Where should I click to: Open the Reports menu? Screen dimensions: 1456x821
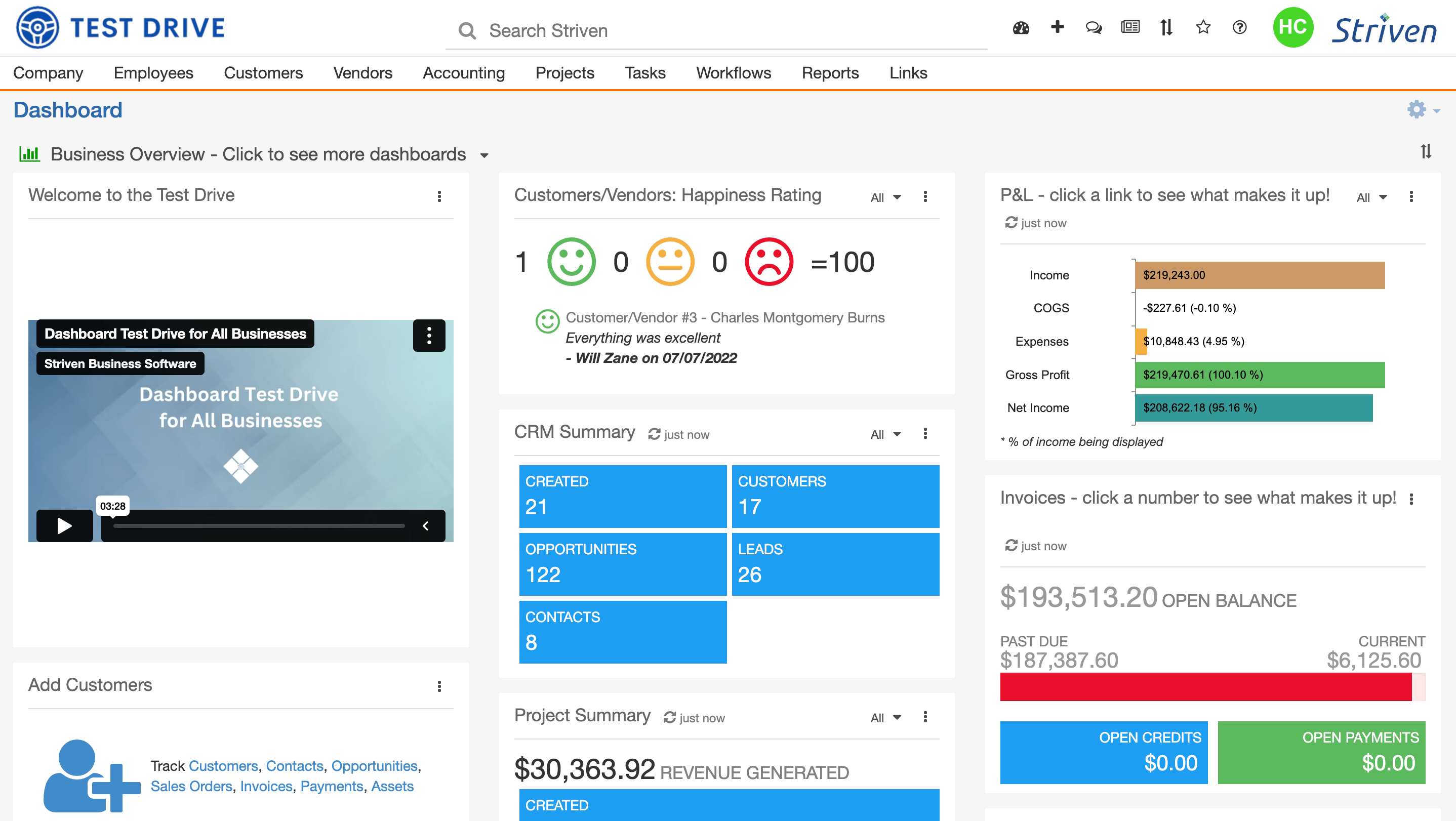(830, 73)
